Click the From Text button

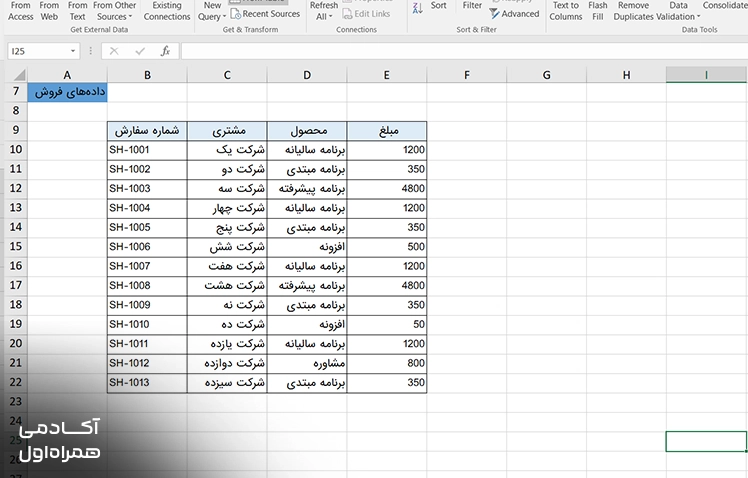(x=77, y=11)
